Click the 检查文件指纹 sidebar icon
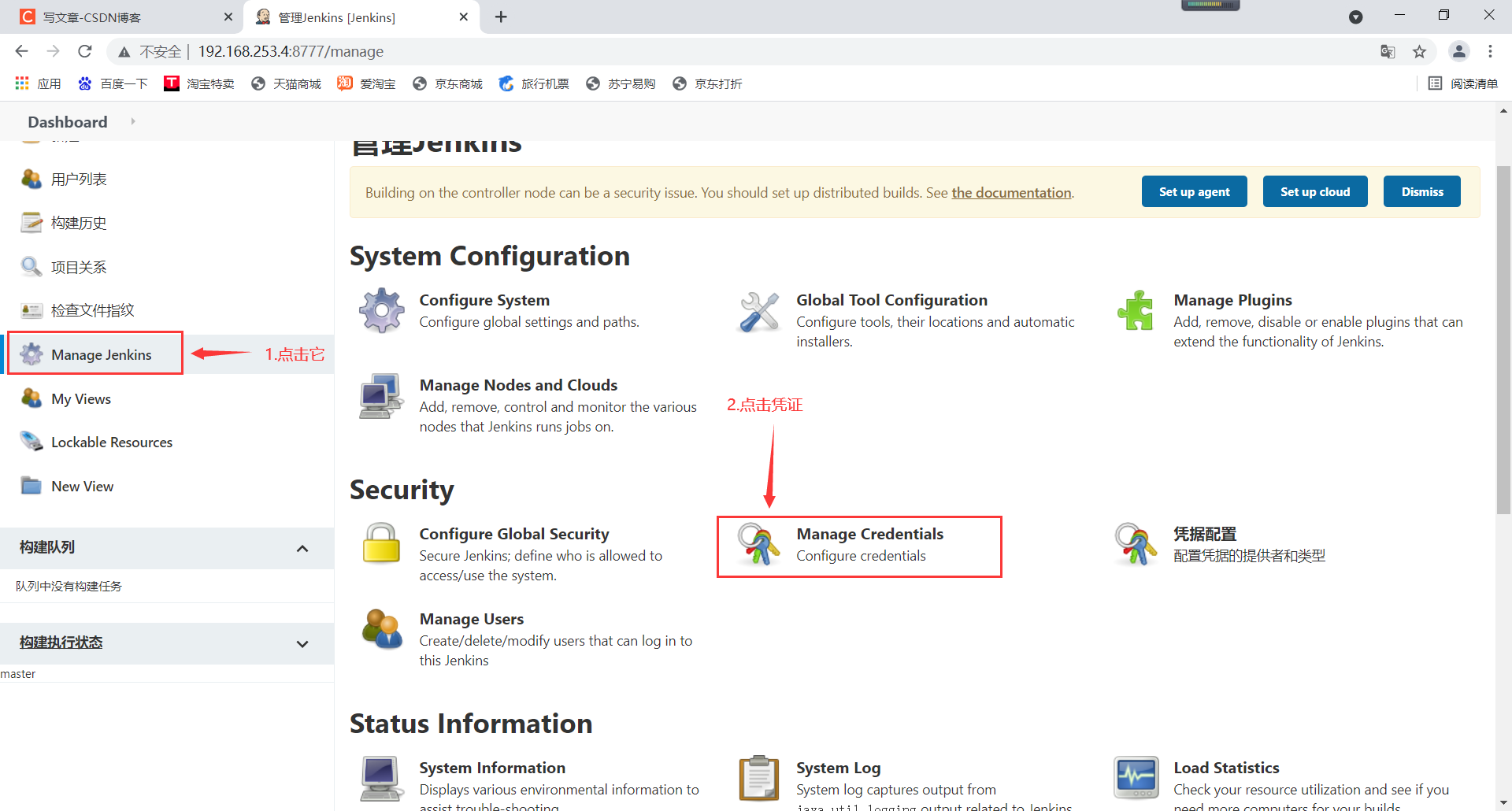 [x=31, y=310]
